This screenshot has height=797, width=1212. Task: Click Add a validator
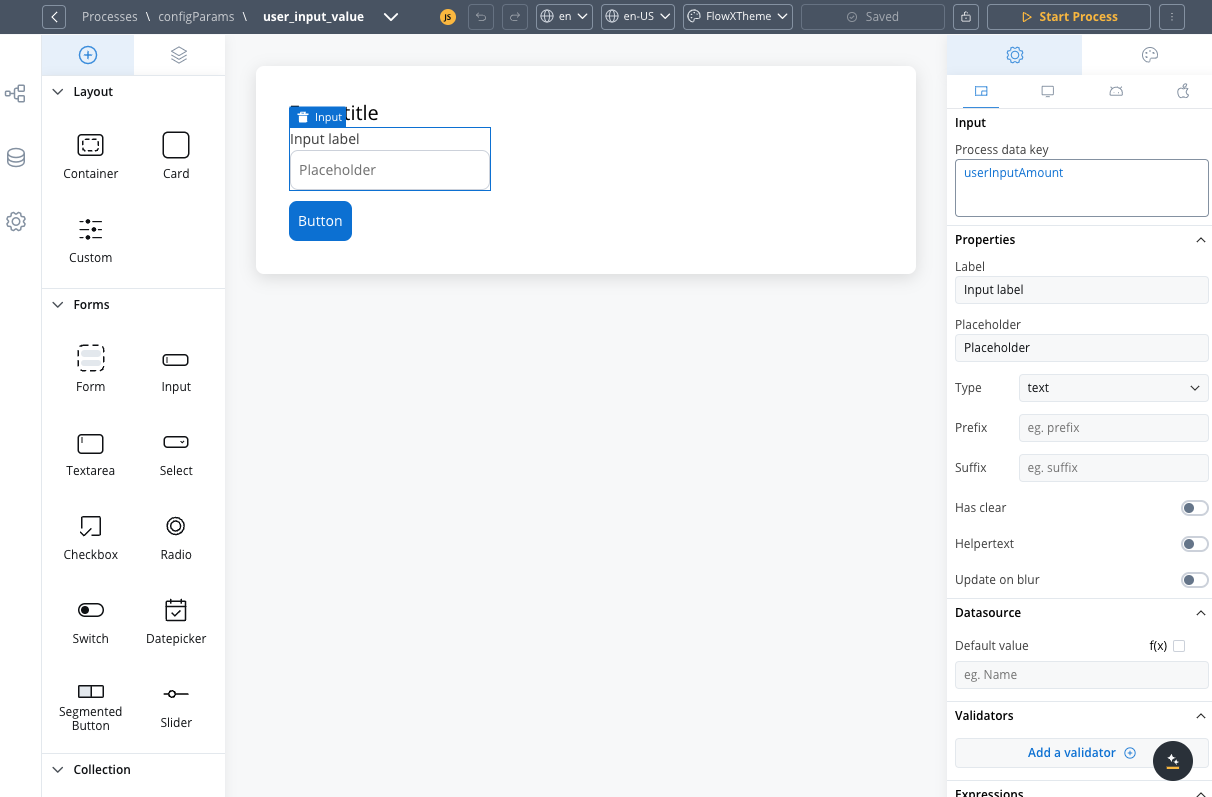(x=1082, y=753)
